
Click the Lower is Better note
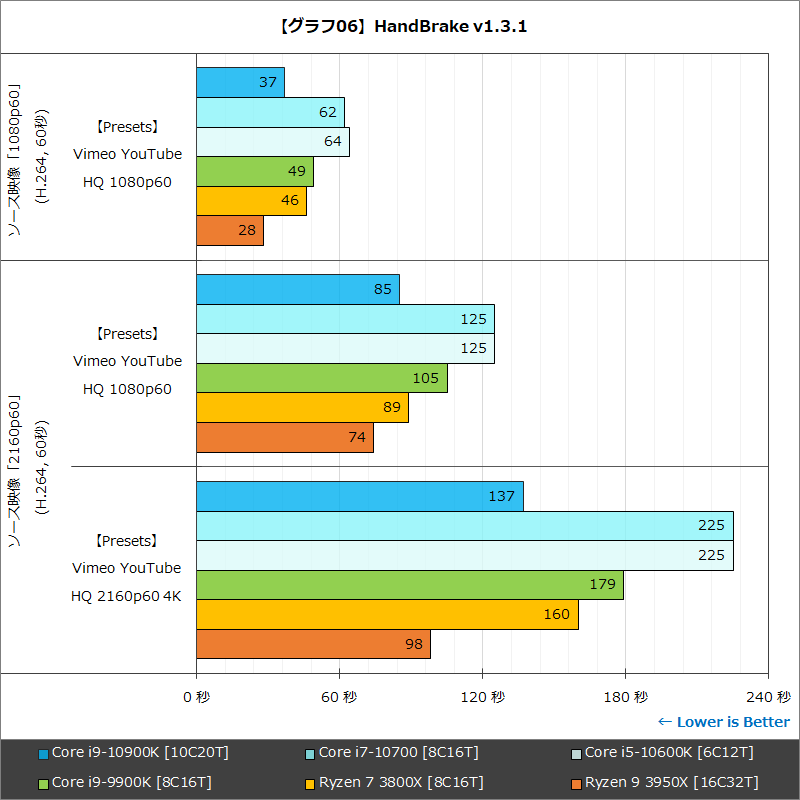click(723, 722)
